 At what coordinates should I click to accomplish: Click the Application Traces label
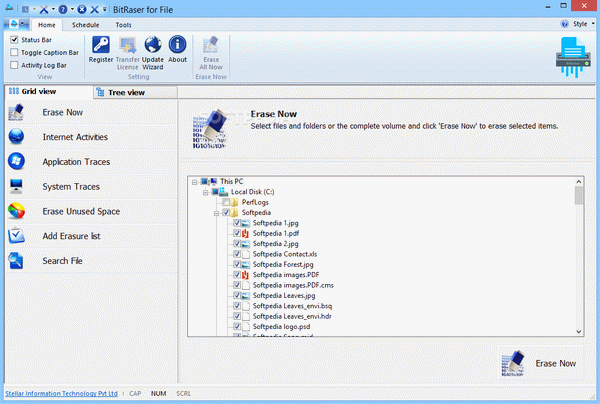76,162
